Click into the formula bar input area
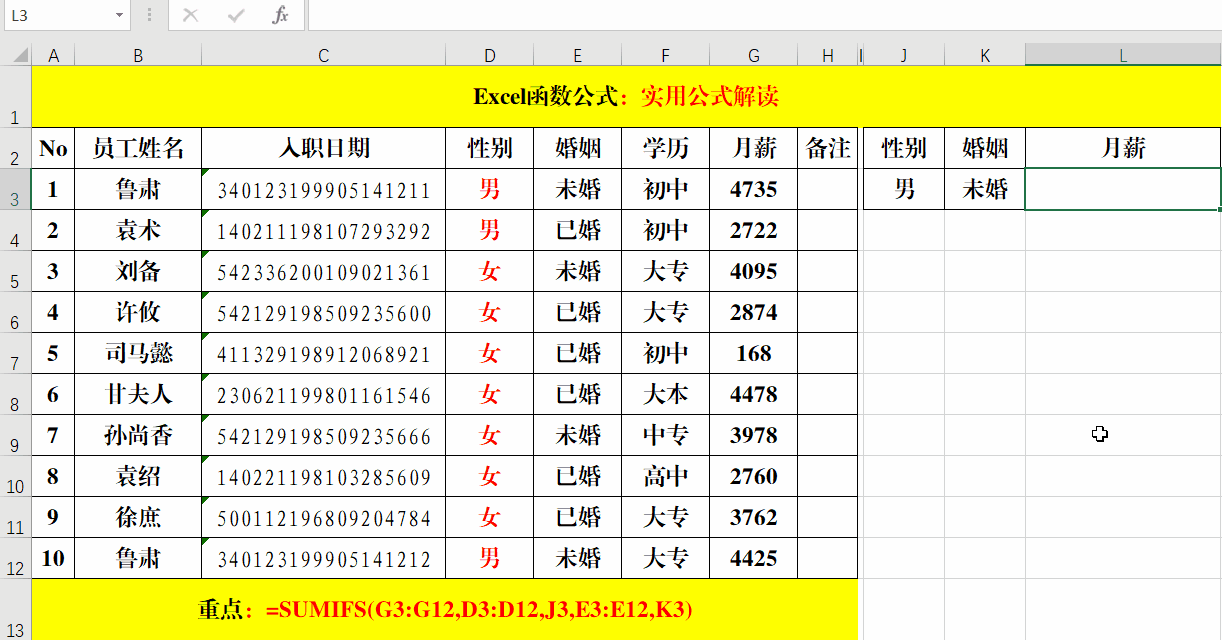 coord(764,15)
